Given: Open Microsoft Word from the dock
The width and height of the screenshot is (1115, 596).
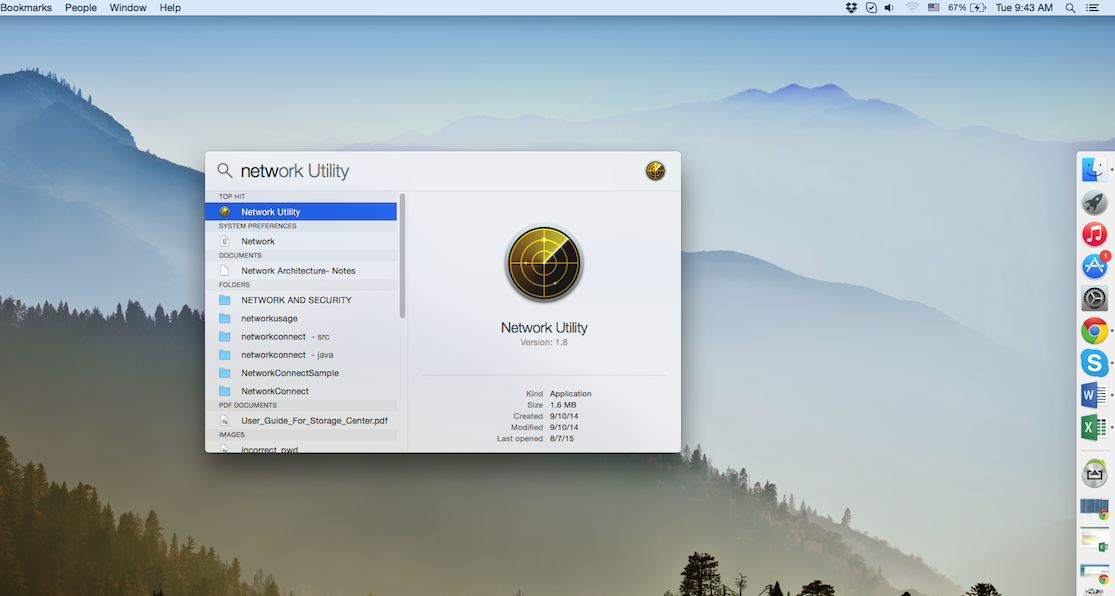Looking at the screenshot, I should pyautogui.click(x=1094, y=395).
